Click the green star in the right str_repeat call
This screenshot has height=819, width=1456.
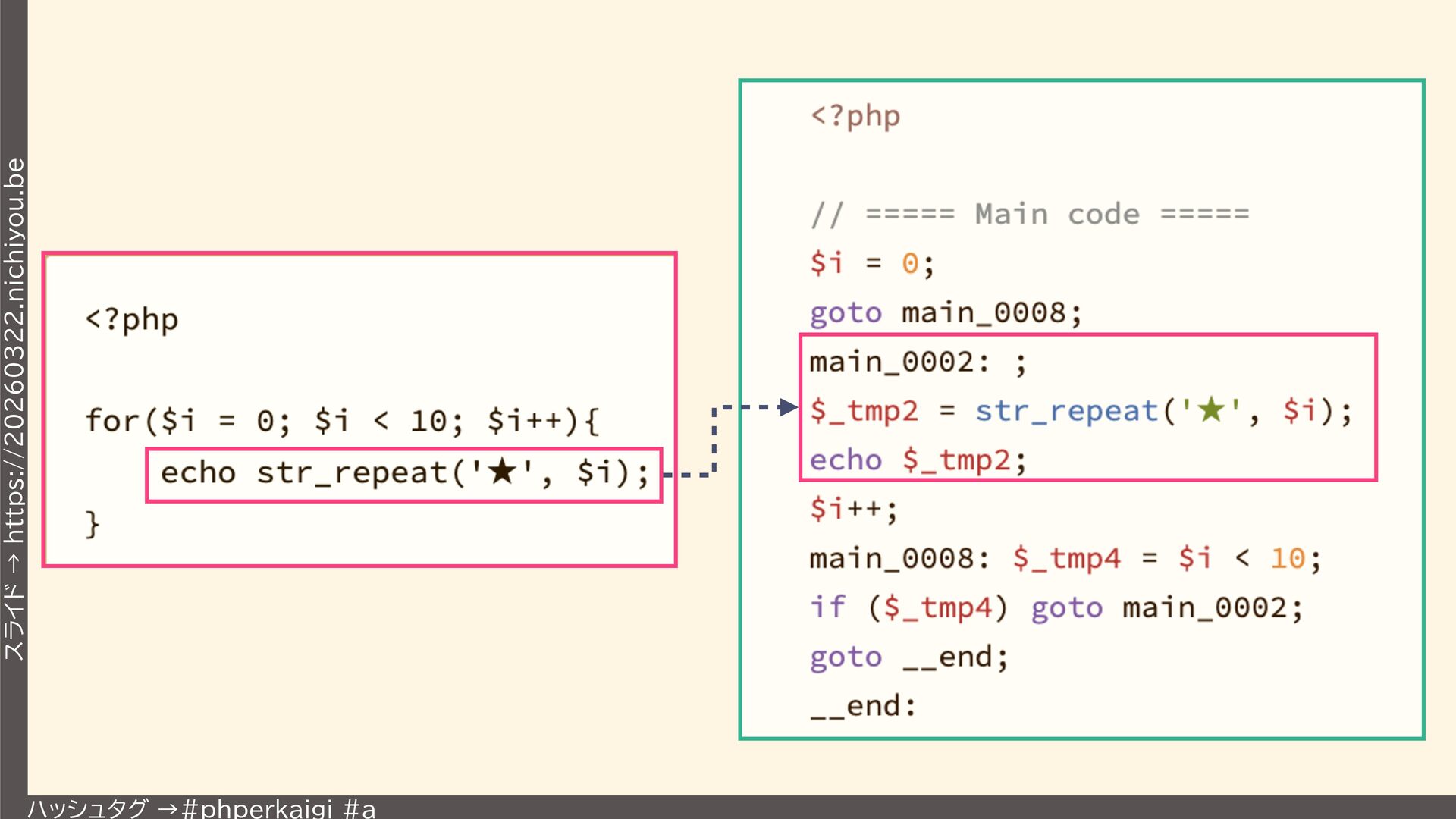1211,410
